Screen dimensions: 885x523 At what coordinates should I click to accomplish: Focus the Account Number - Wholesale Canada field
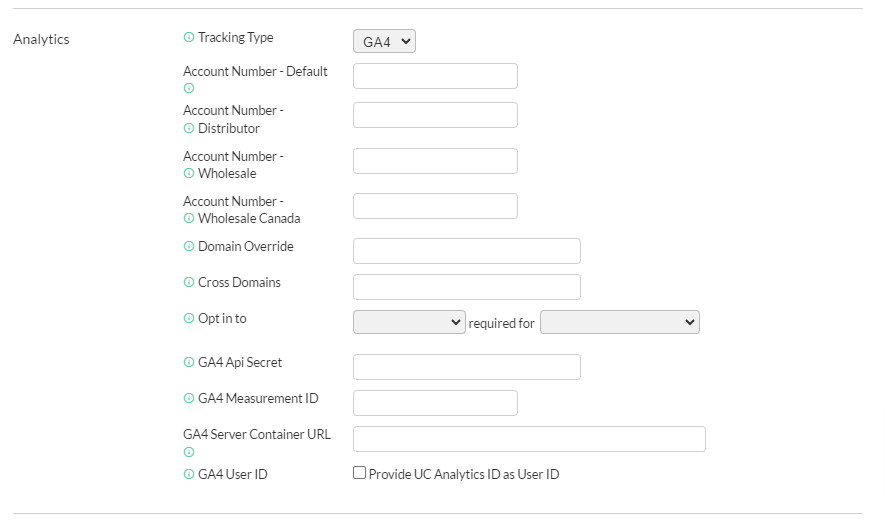click(435, 206)
